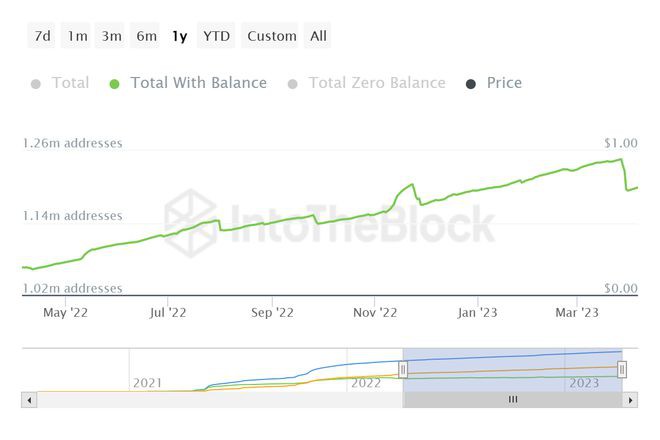Toggle the Price series legend
This screenshot has height=440, width=660.
504,83
